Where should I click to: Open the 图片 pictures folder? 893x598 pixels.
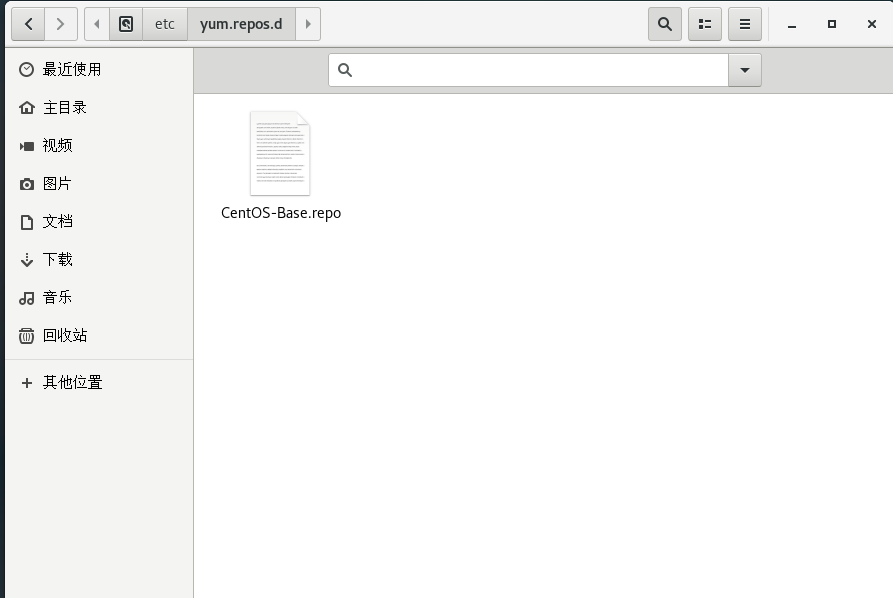click(x=99, y=183)
